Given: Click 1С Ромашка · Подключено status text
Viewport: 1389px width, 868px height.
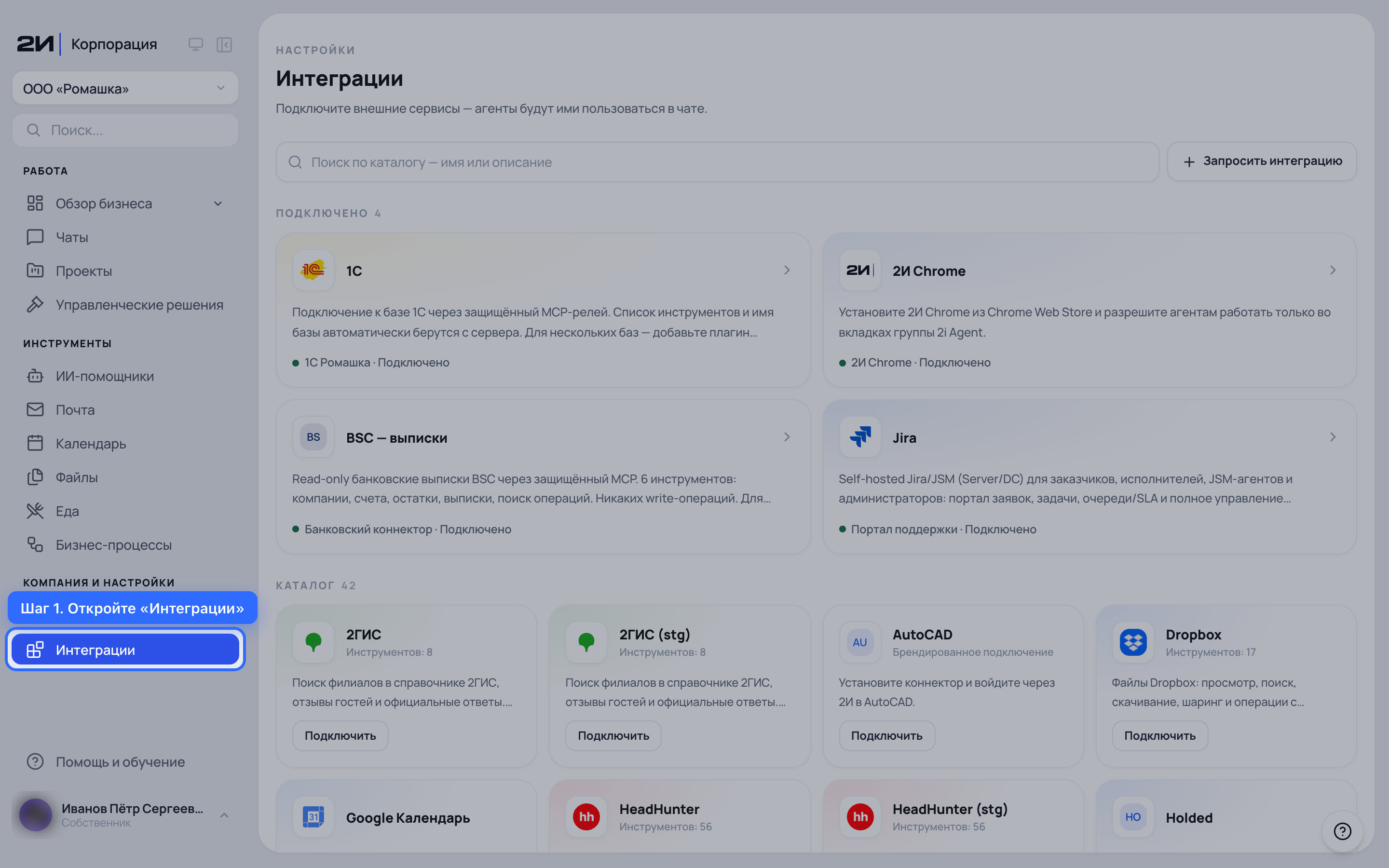Looking at the screenshot, I should [x=377, y=362].
